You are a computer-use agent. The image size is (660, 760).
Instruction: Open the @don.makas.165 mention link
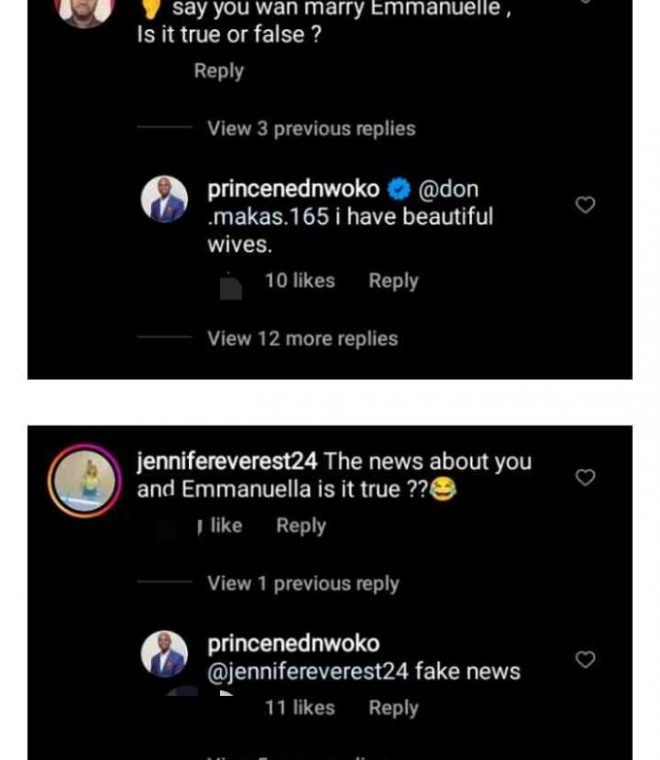point(449,190)
